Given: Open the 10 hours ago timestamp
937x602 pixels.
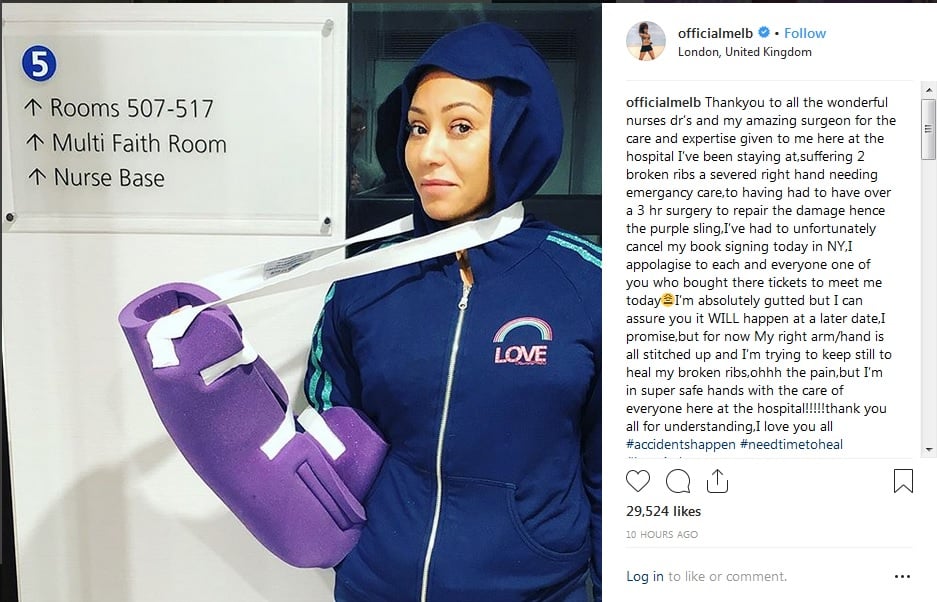Looking at the screenshot, I should click(662, 534).
